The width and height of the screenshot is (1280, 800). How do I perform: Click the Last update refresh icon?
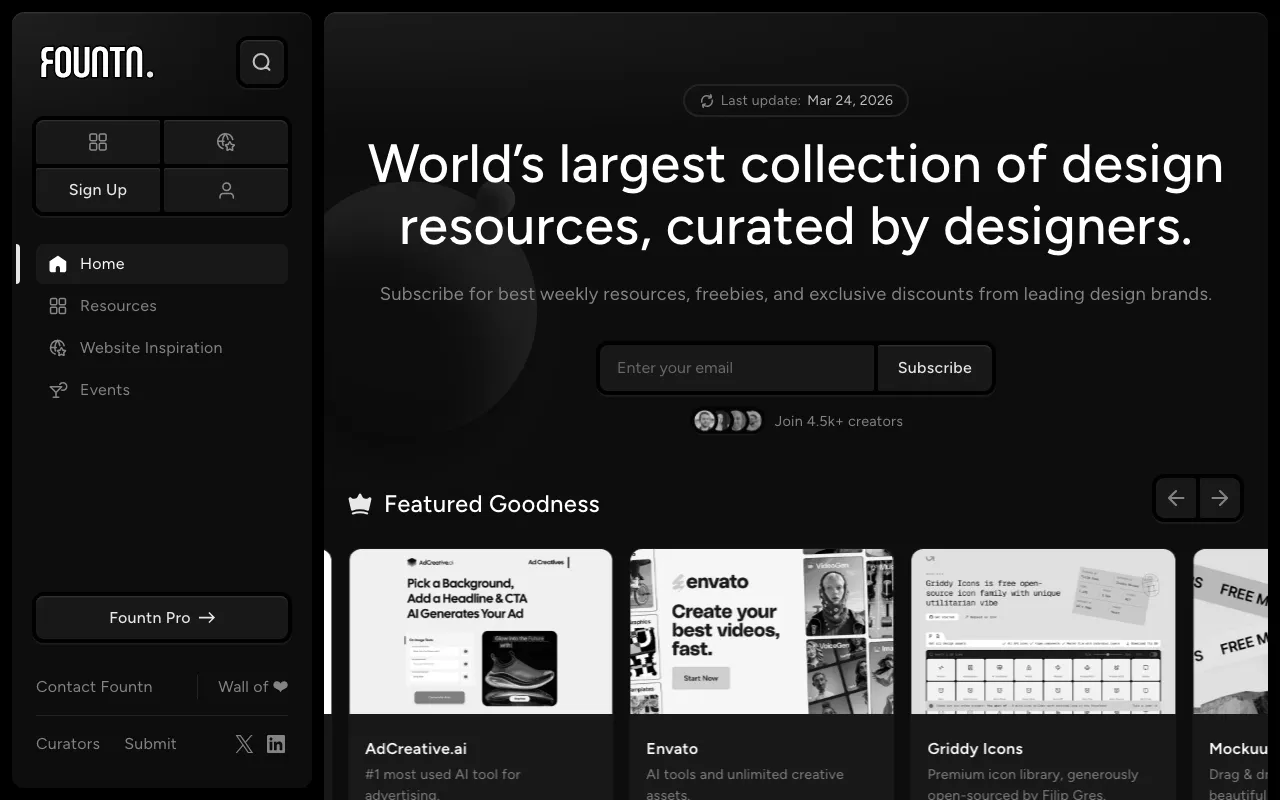pos(707,101)
